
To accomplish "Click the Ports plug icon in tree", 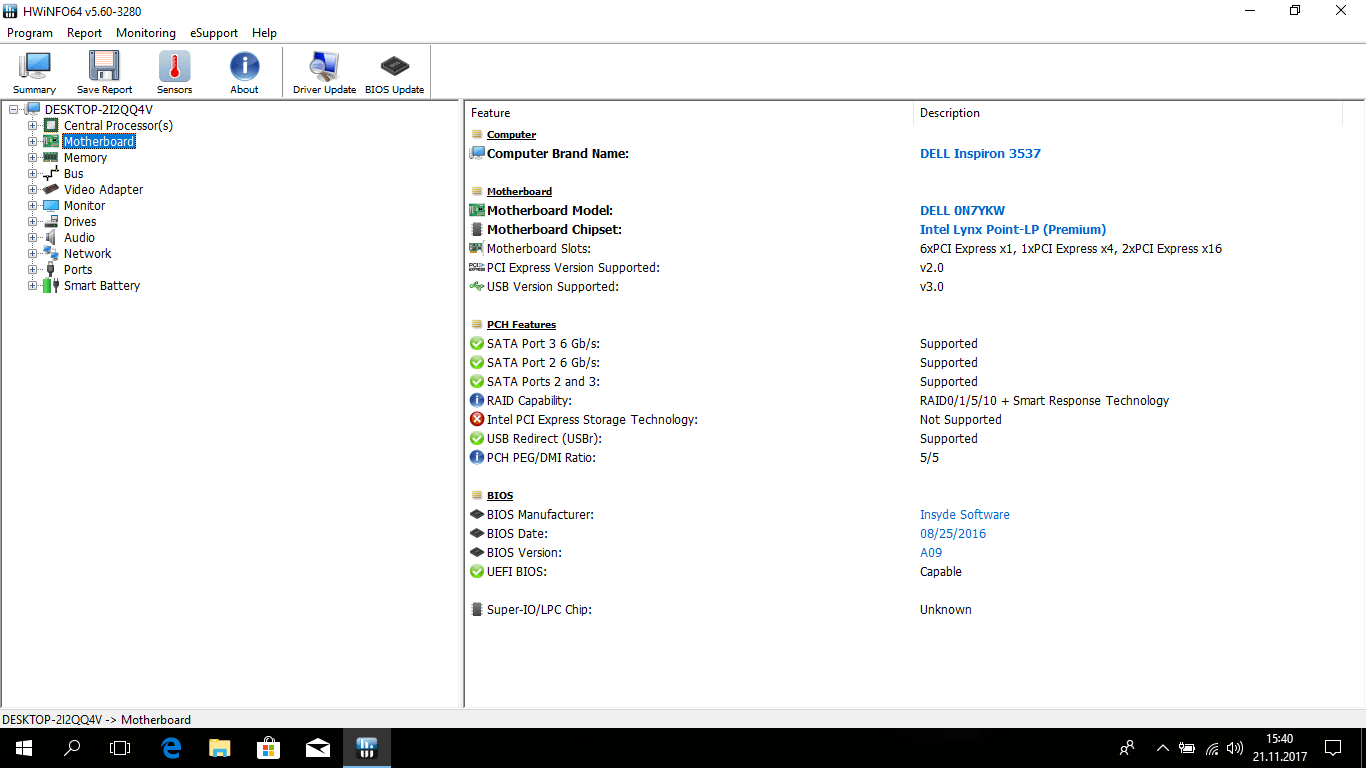I will tap(51, 269).
